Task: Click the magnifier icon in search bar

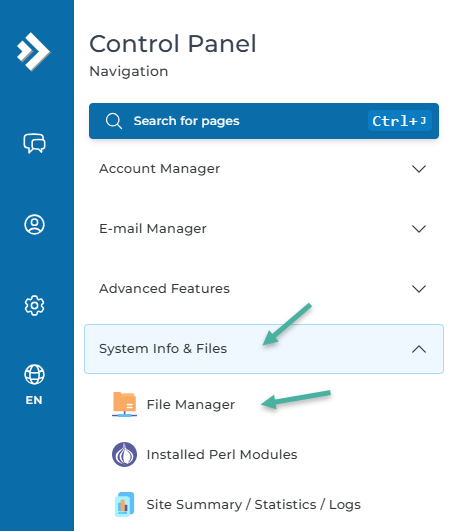Action: click(x=114, y=121)
